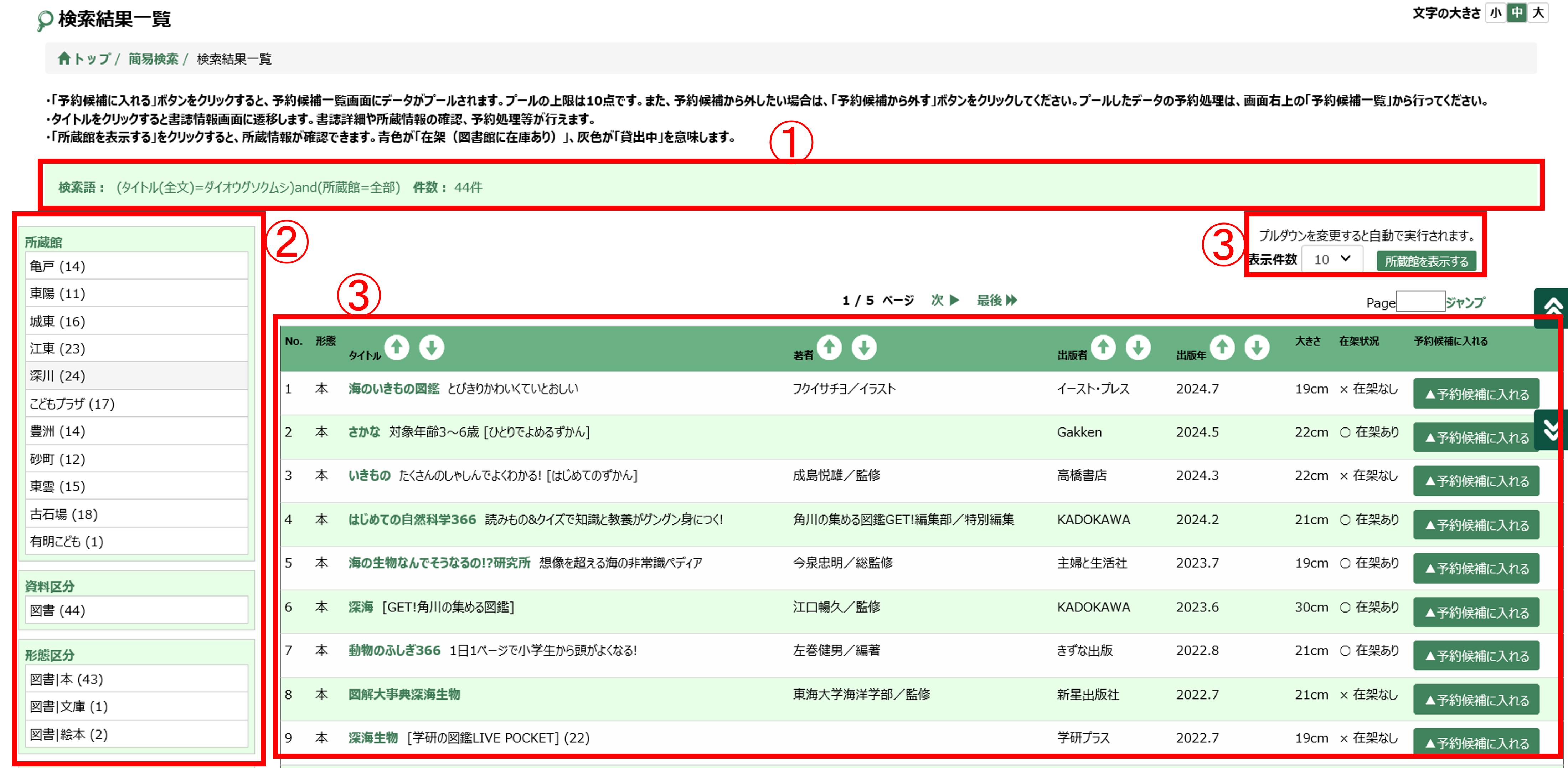Image resolution: width=1568 pixels, height=768 pixels.
Task: Sort 出版年 descending with the arrow icon
Action: (1256, 347)
